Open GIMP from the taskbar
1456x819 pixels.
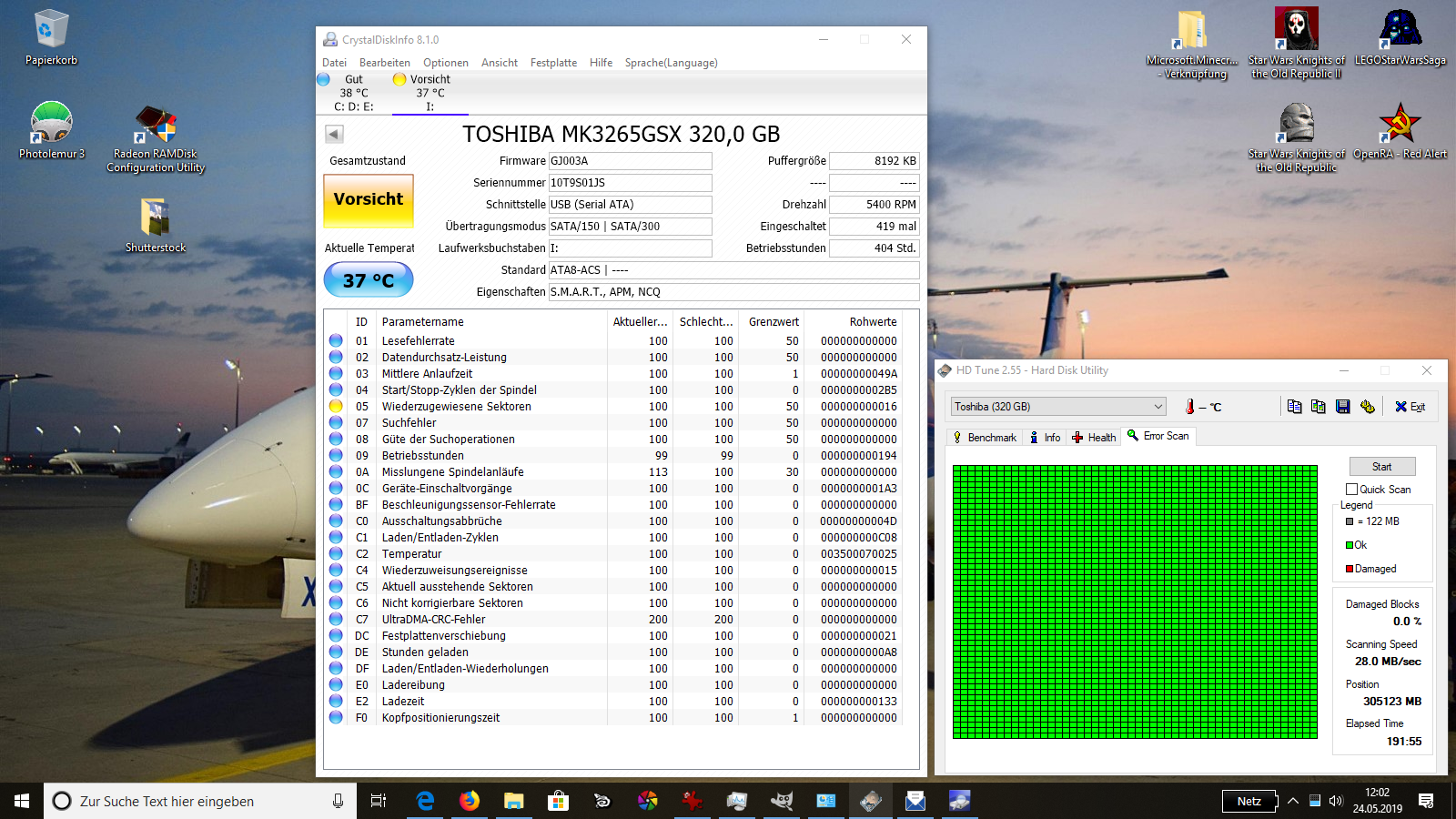point(781,801)
